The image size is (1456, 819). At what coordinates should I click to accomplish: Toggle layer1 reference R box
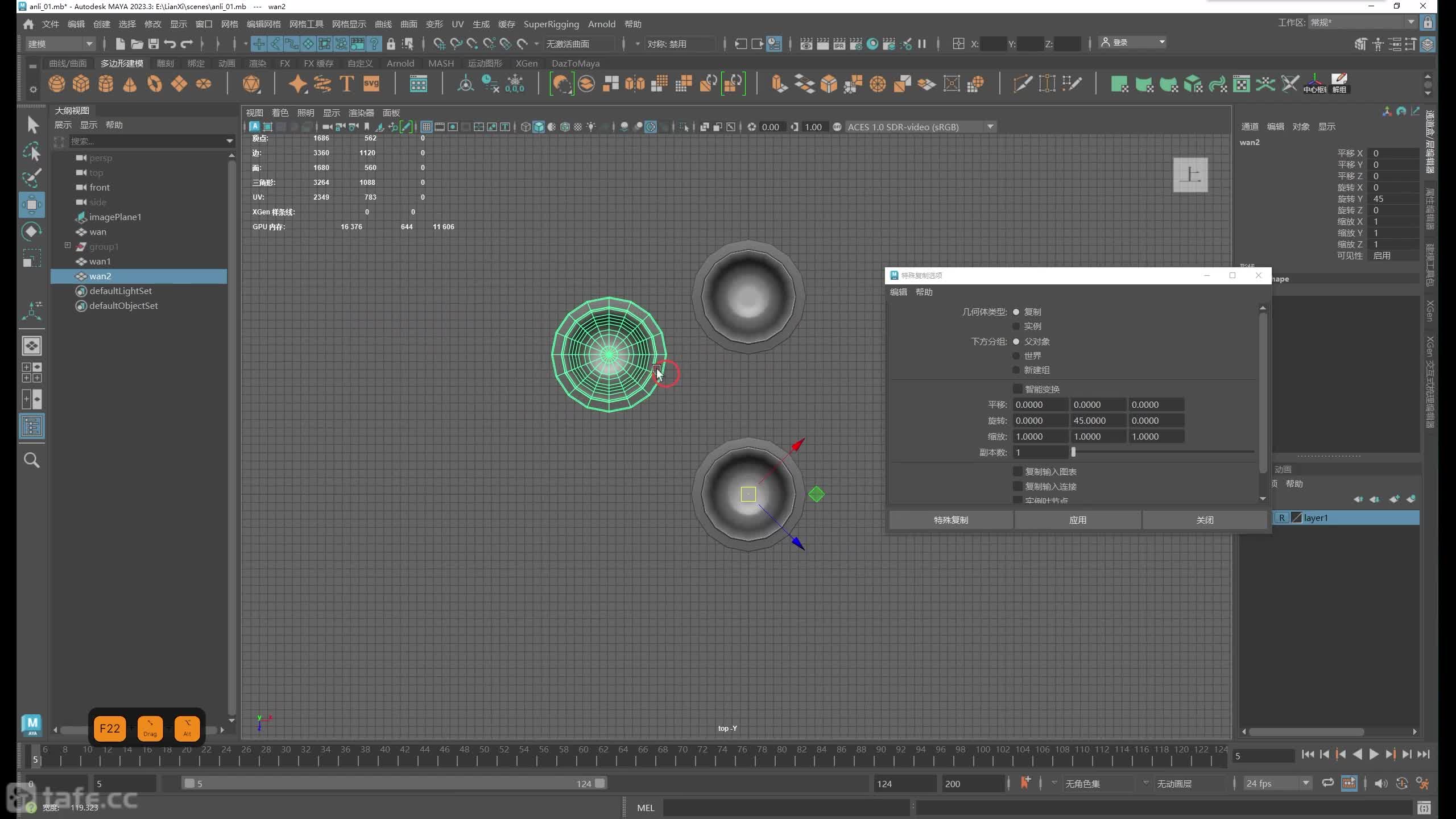pyautogui.click(x=1281, y=518)
